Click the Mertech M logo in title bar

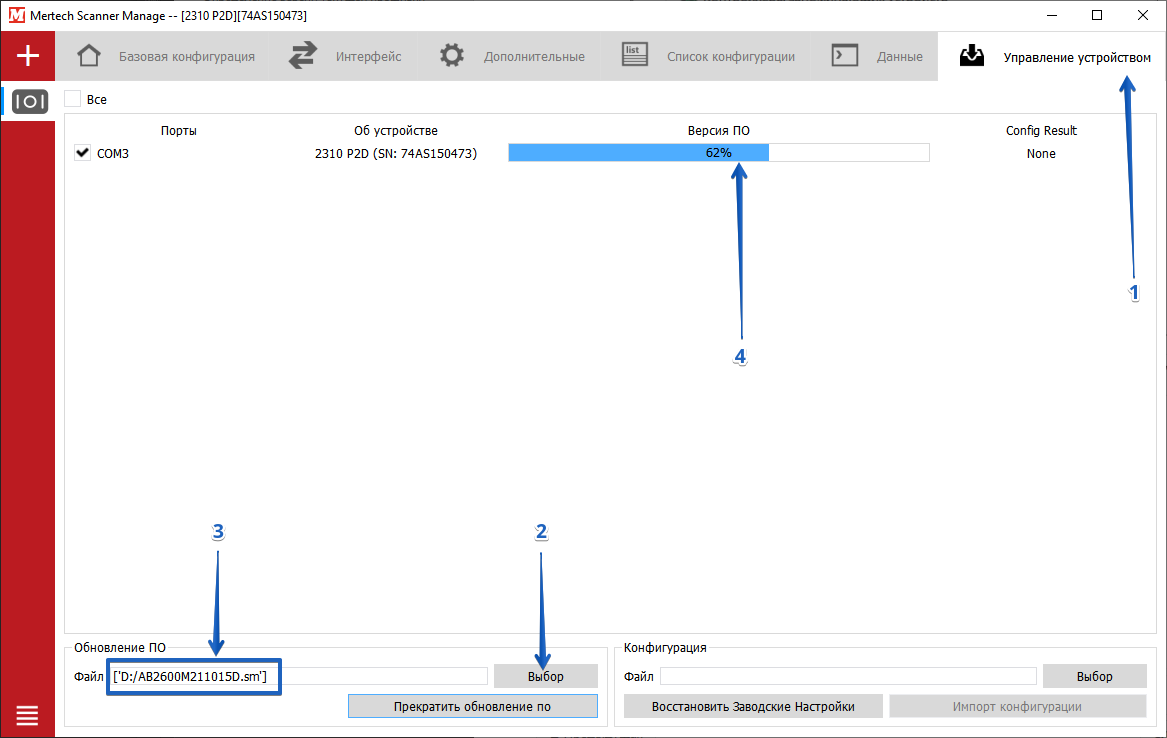coord(16,15)
